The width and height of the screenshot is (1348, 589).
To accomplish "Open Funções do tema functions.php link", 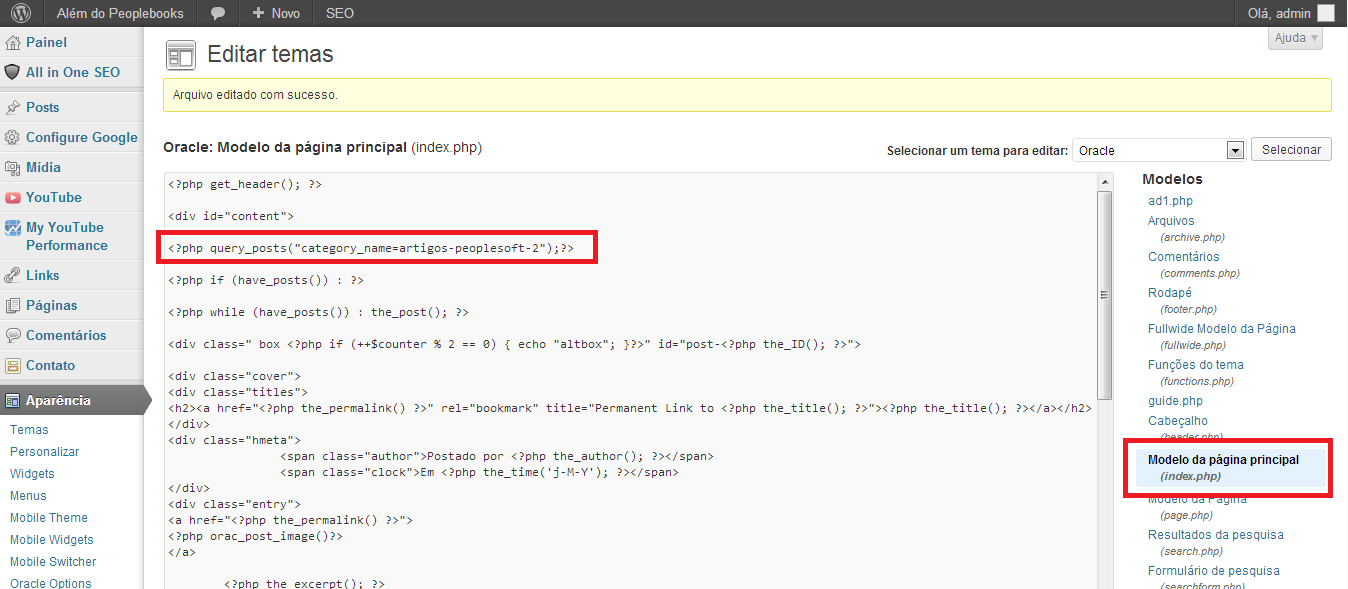I will (x=1195, y=365).
